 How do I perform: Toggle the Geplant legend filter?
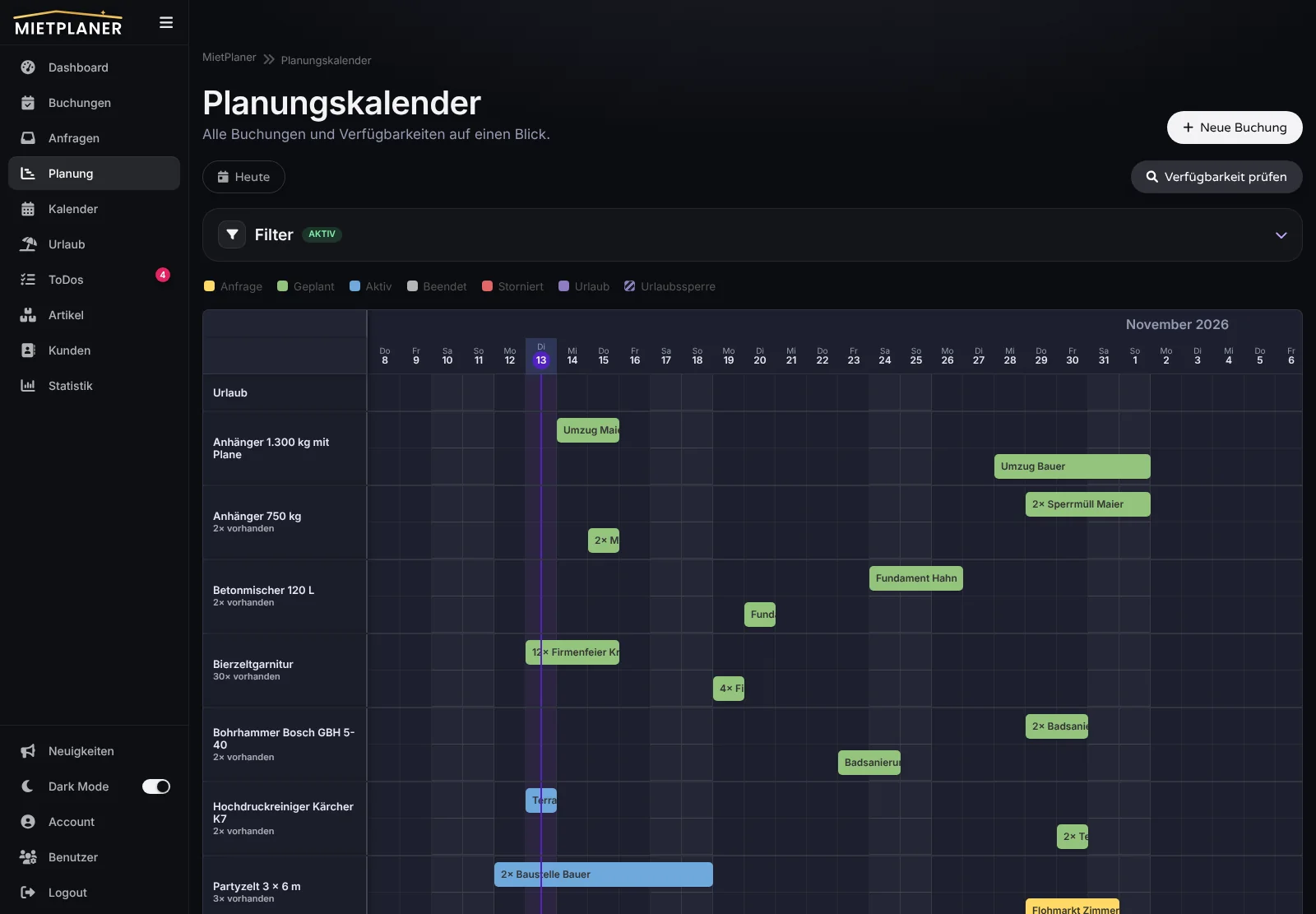[x=306, y=286]
